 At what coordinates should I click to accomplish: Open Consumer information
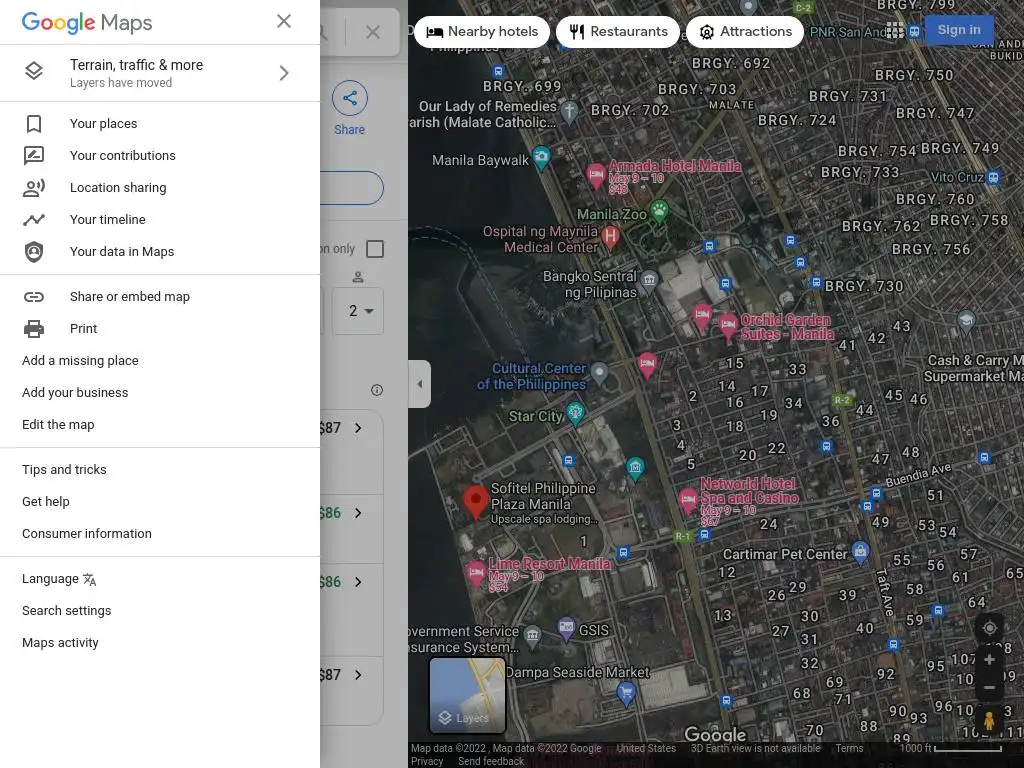click(87, 534)
